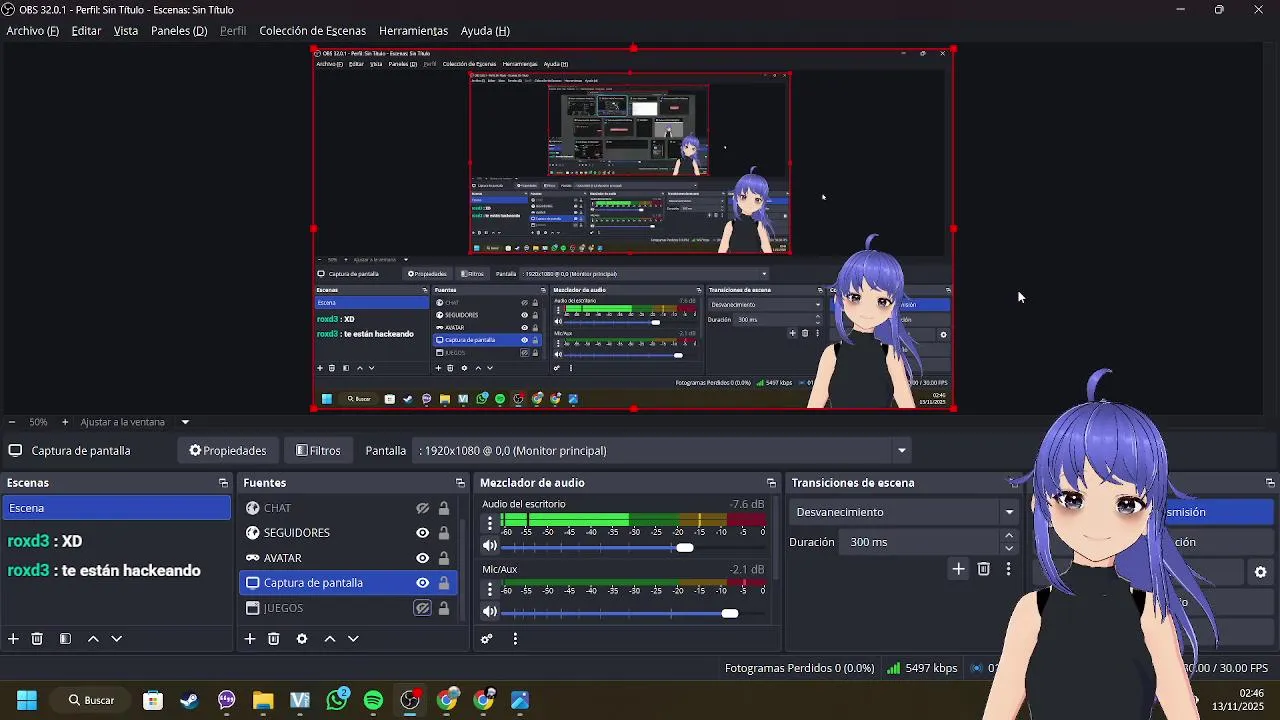Add a scene transition with plus icon
This screenshot has height=720, width=1280.
pos(958,569)
